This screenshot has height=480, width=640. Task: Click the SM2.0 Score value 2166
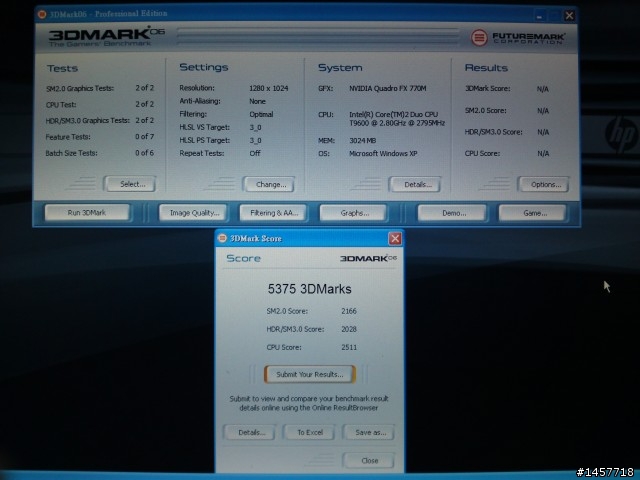tap(349, 311)
